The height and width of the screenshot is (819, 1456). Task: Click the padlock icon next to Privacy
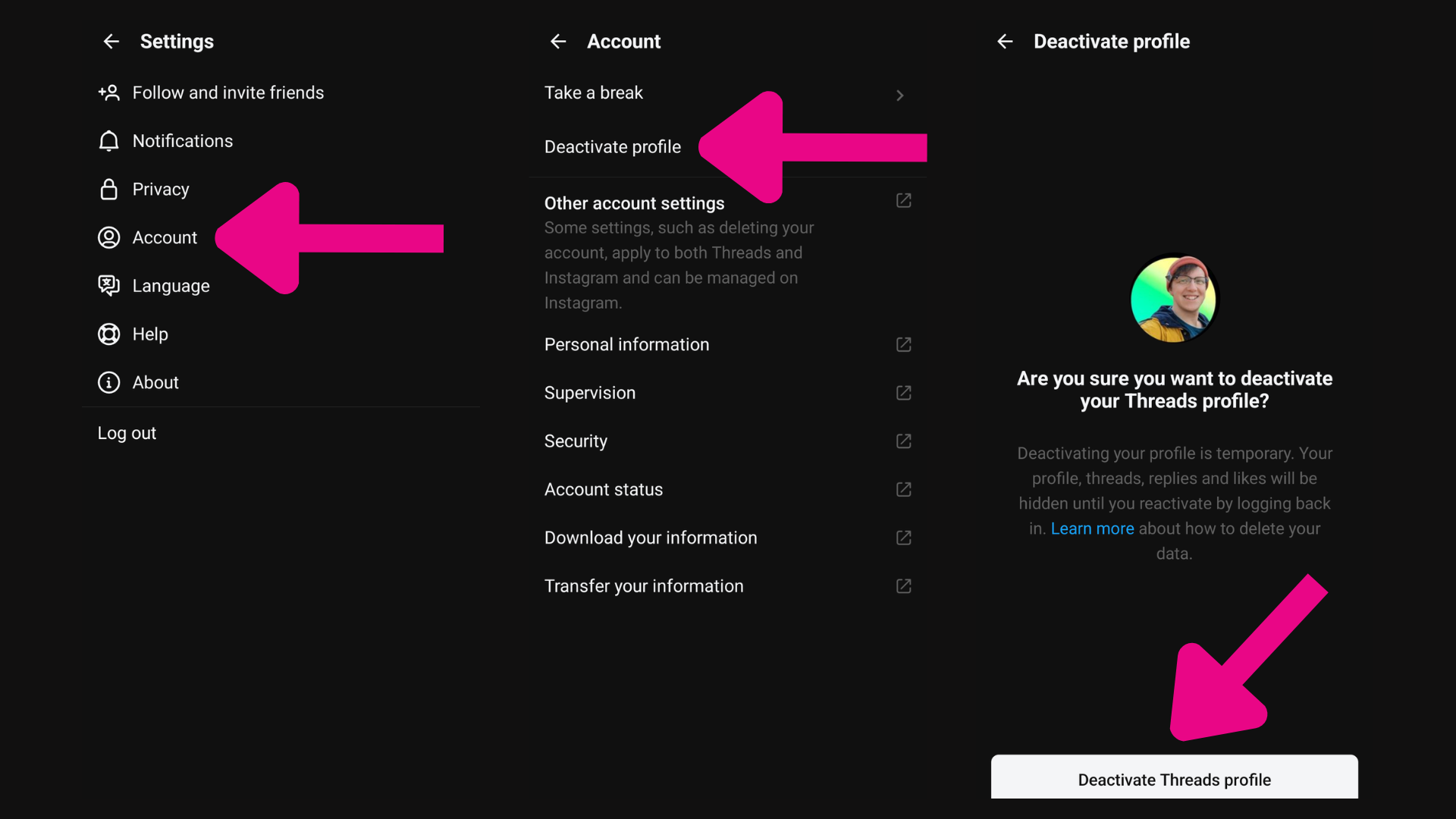coord(108,189)
